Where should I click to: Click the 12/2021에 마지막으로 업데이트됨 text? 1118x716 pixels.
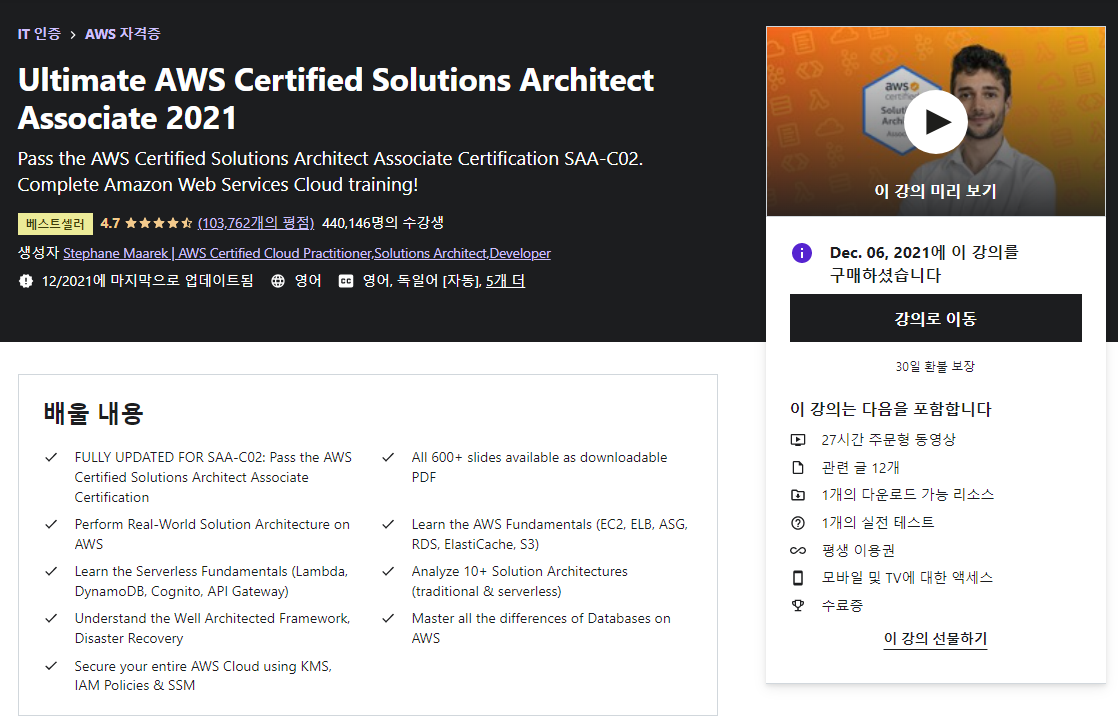tap(148, 281)
